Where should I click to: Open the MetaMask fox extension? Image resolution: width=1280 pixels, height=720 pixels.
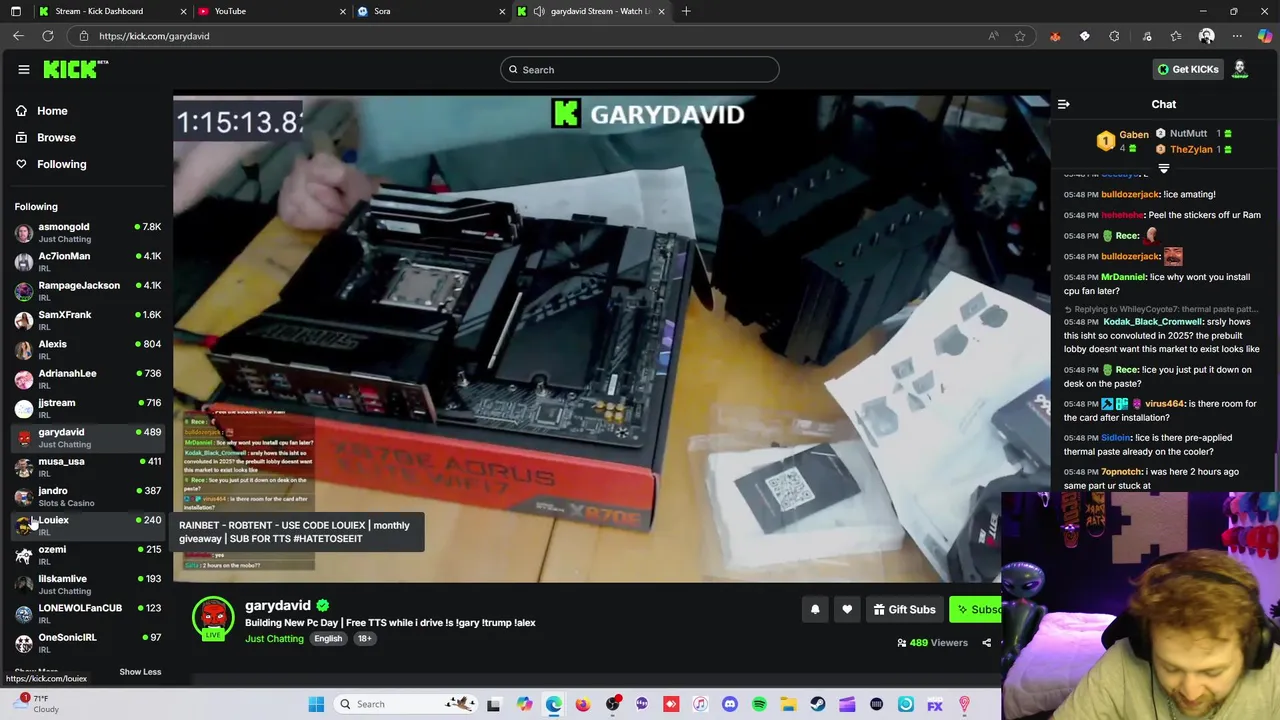[x=1055, y=36]
